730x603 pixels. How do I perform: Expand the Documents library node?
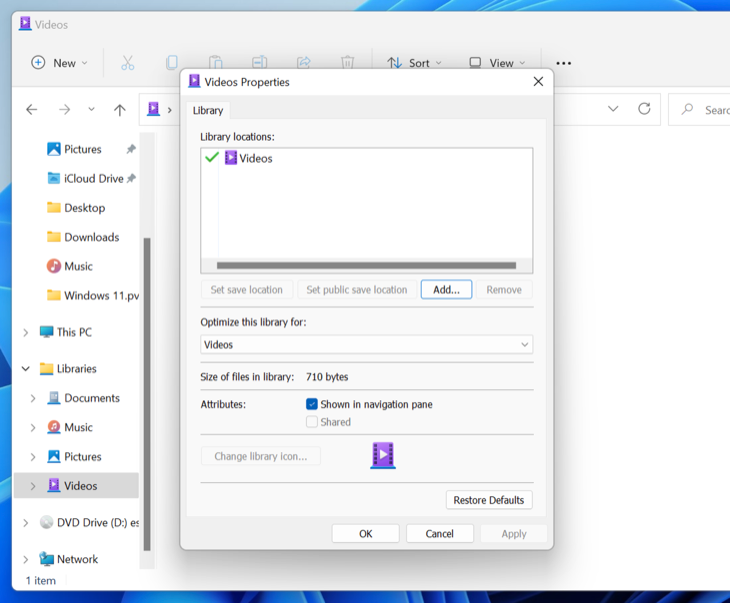[33, 399]
